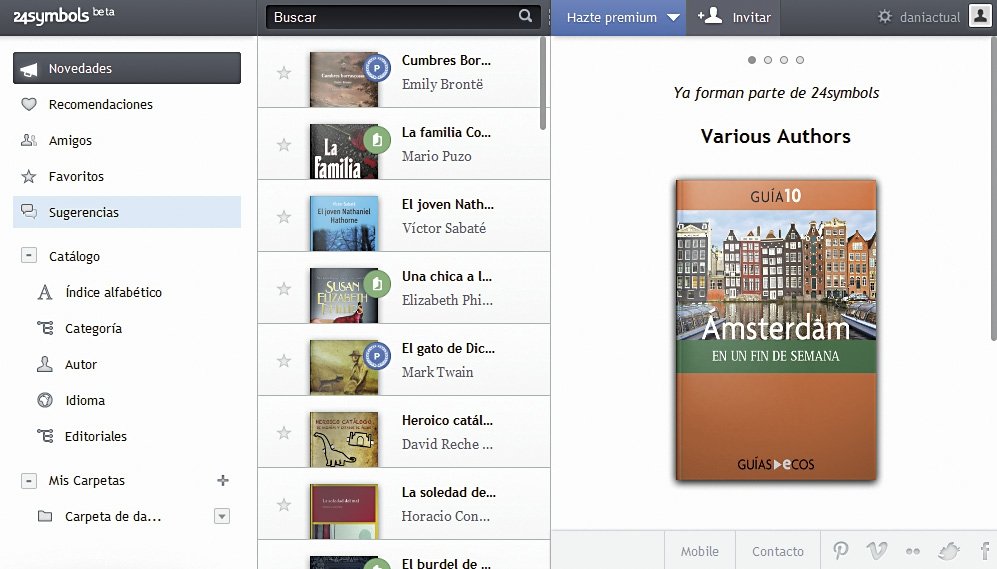This screenshot has height=569, width=997.
Task: Favorite La familia Co... with star
Action: coord(284,144)
